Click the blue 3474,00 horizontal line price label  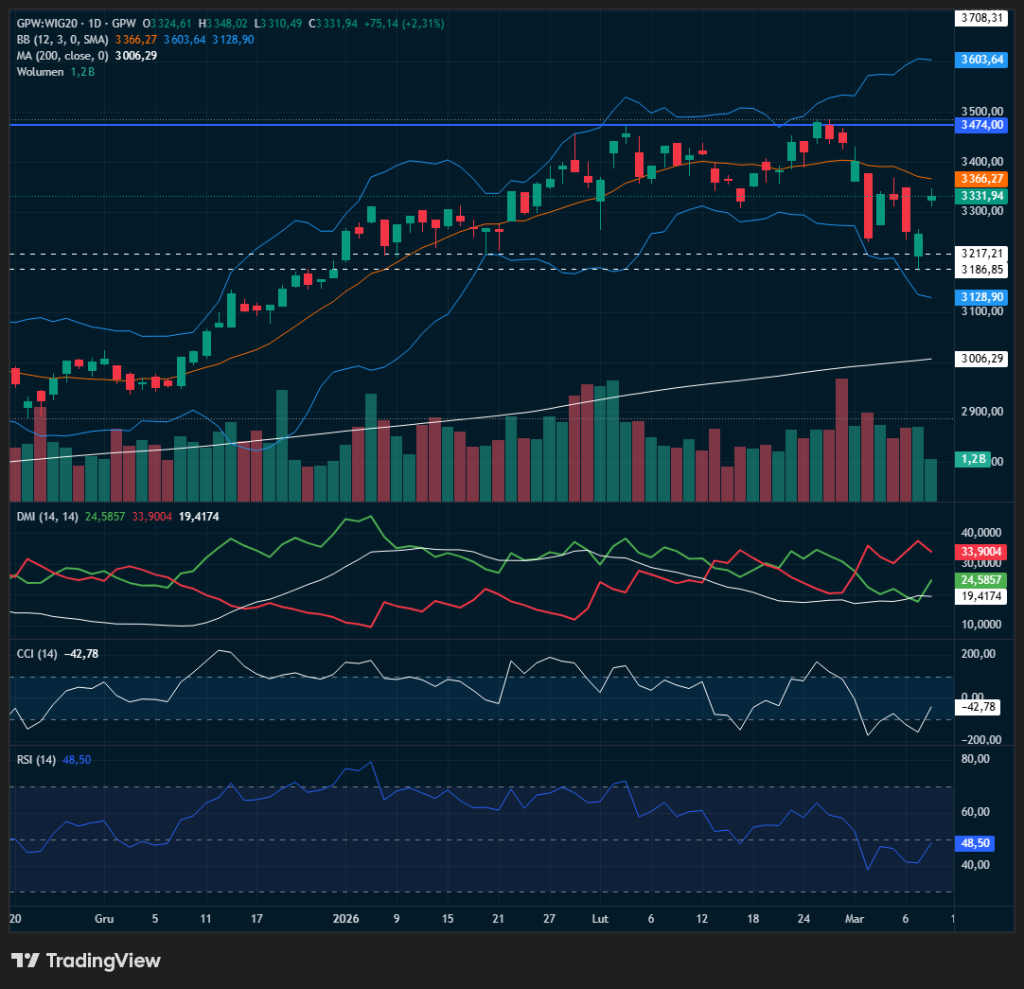980,124
